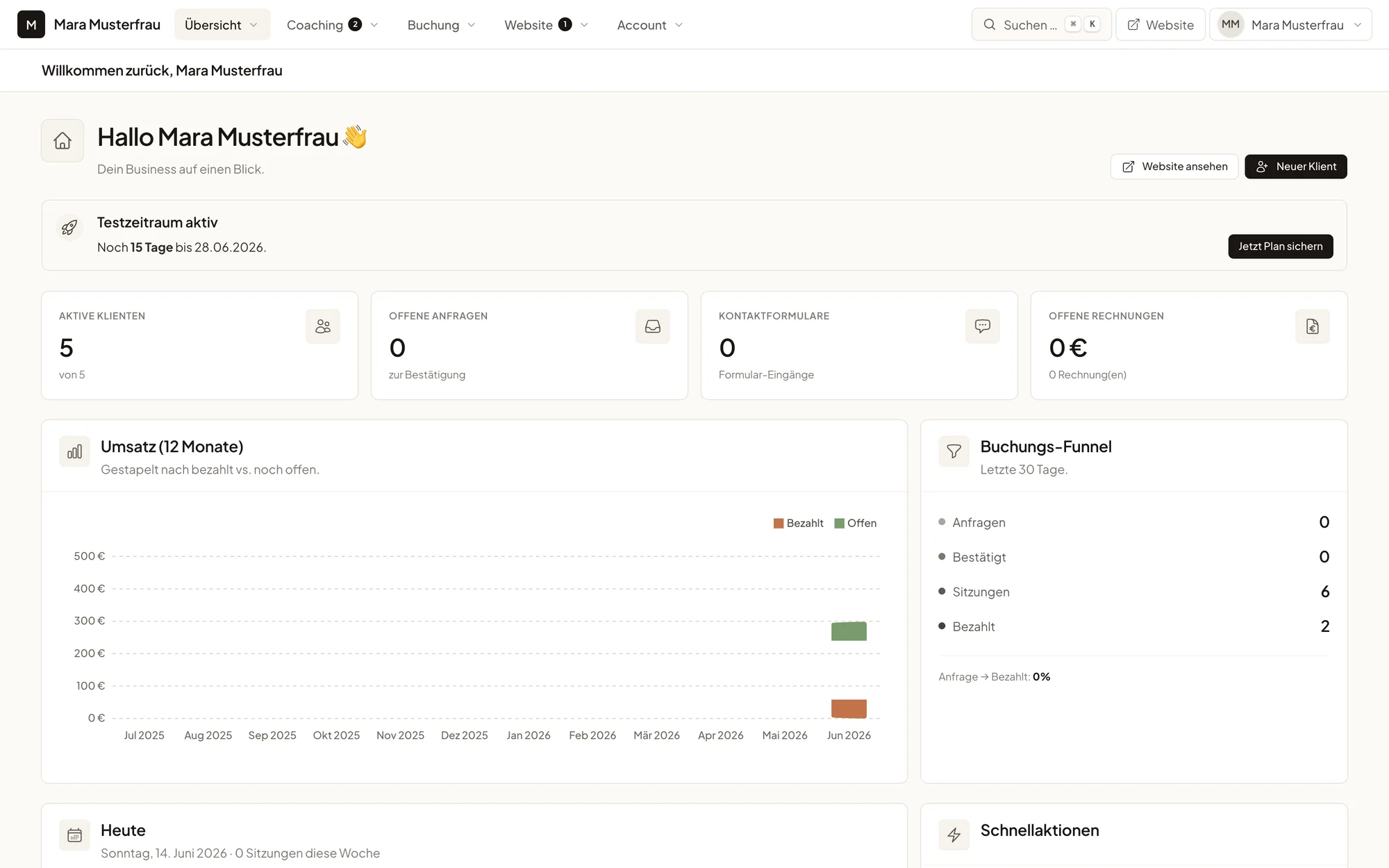The height and width of the screenshot is (868, 1389).
Task: Click the Umsatz (12 Monate) heading
Action: click(x=172, y=446)
